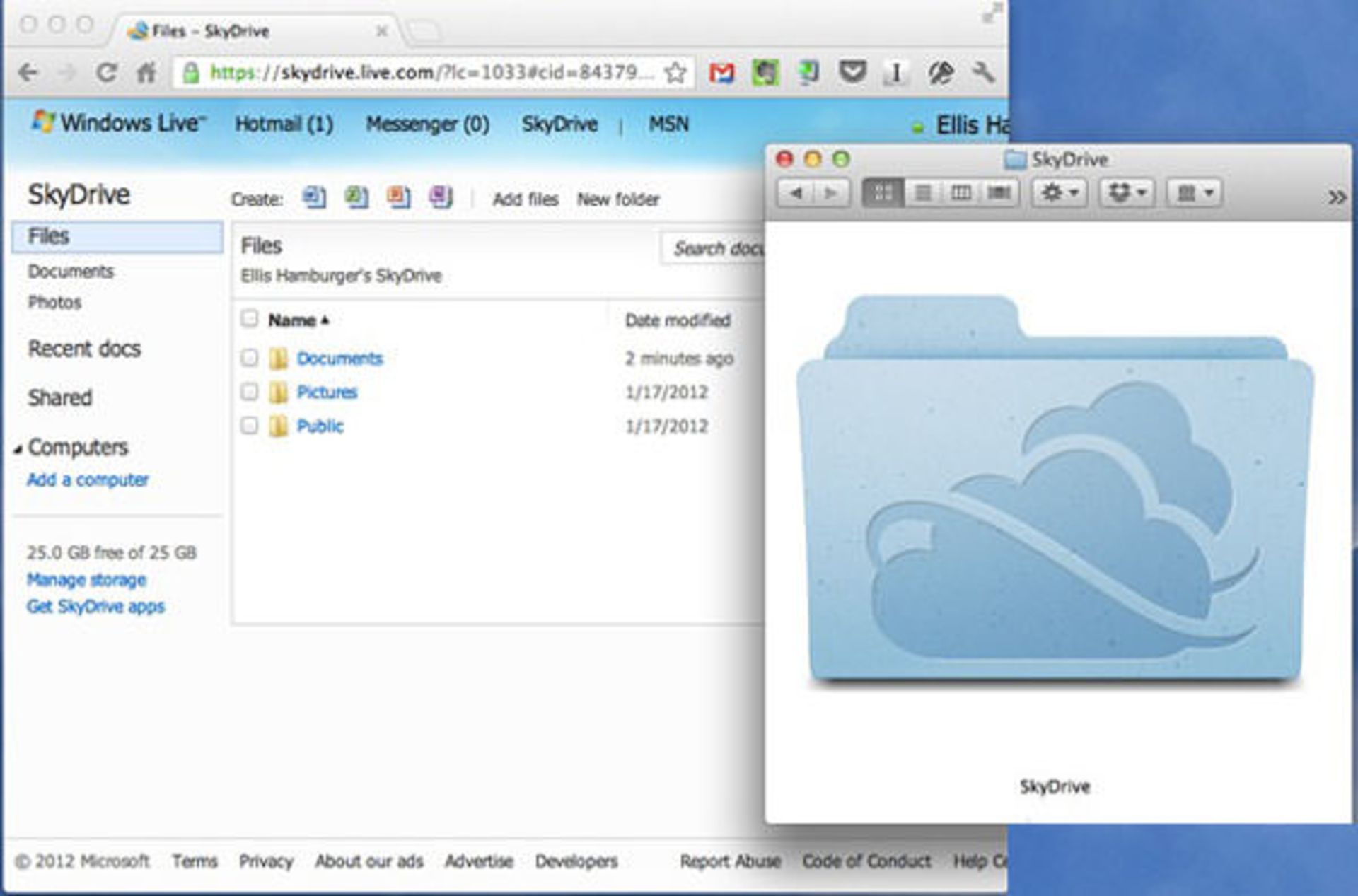Click the green arrow extension icon

(x=807, y=71)
